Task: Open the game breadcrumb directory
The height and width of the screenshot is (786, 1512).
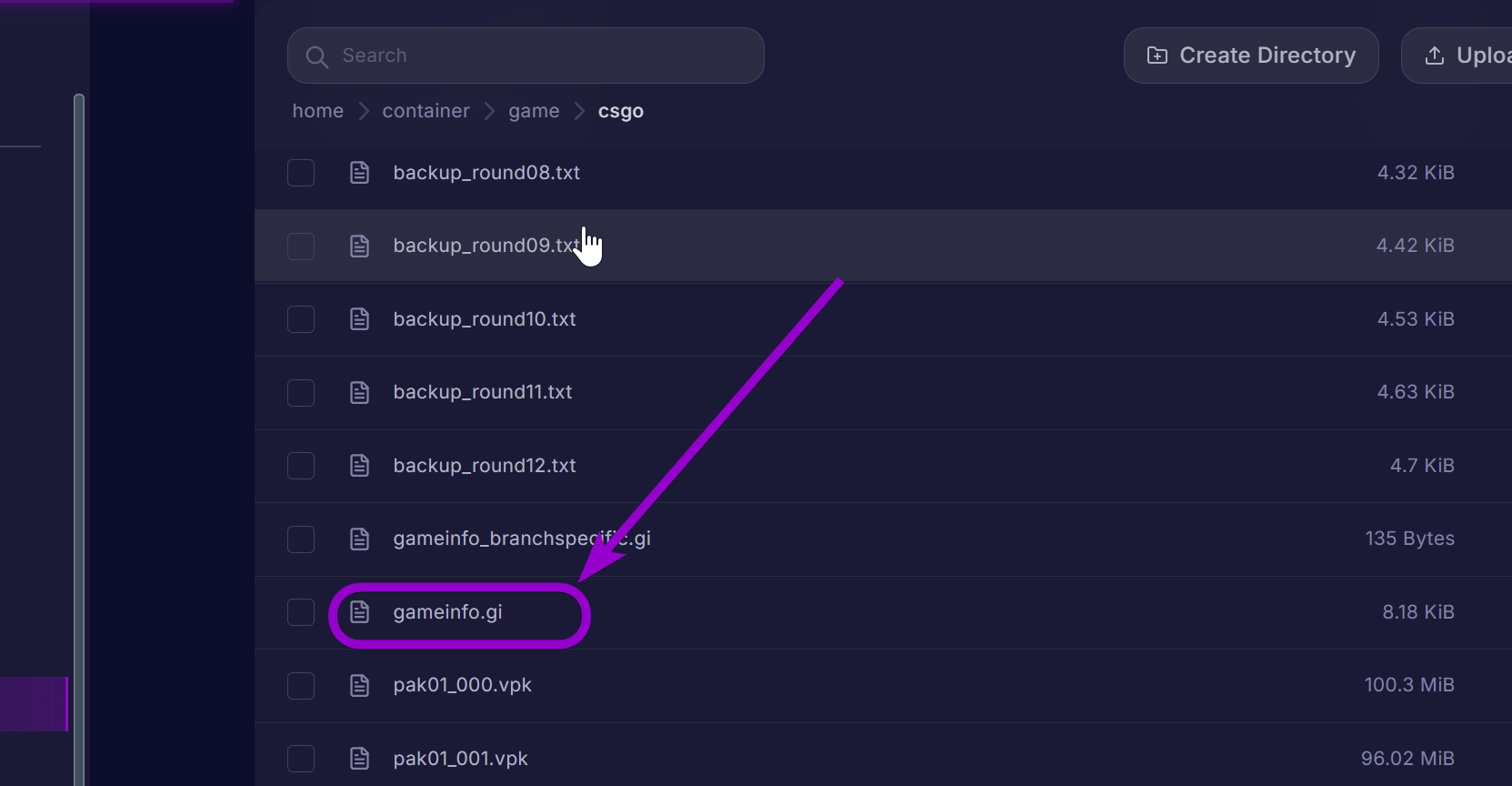Action: [x=534, y=110]
